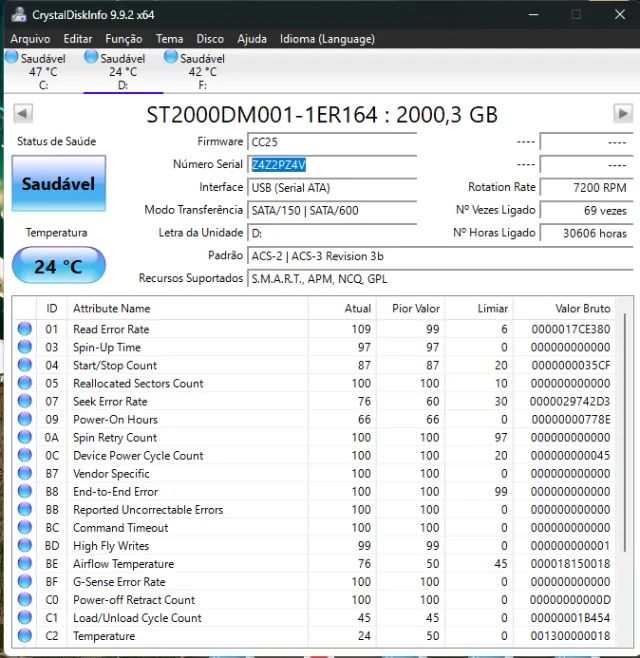Click the 24 °C temperature button
Screen dimensions: 640x658
click(x=59, y=265)
